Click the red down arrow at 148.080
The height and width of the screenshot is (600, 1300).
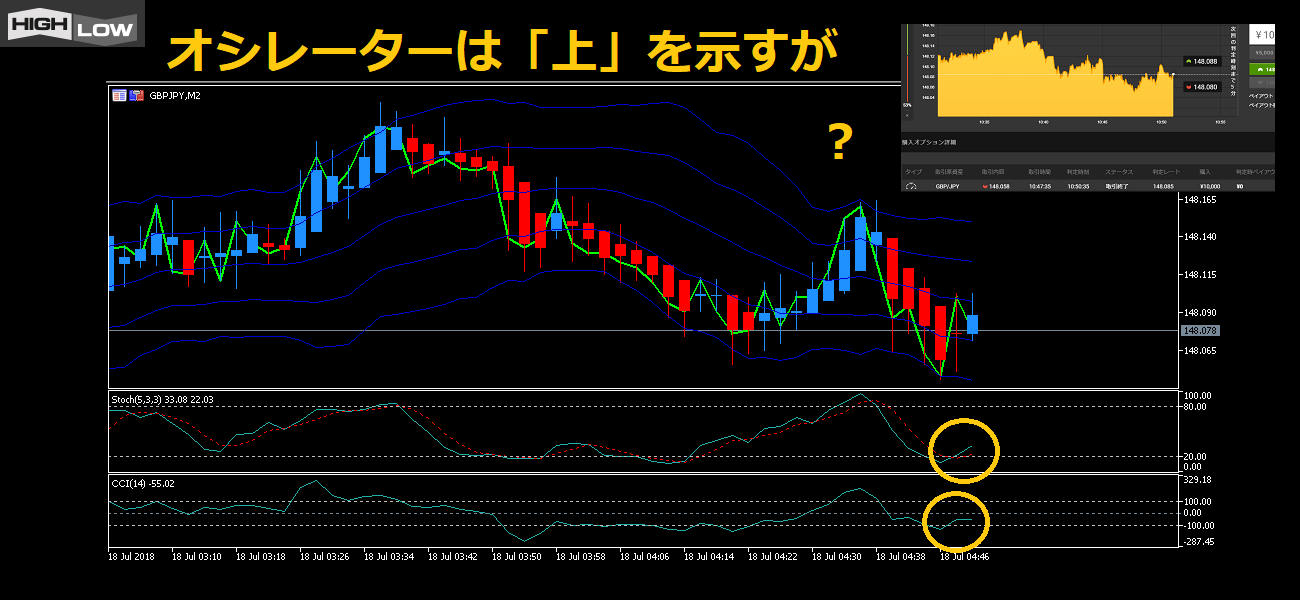(1203, 87)
